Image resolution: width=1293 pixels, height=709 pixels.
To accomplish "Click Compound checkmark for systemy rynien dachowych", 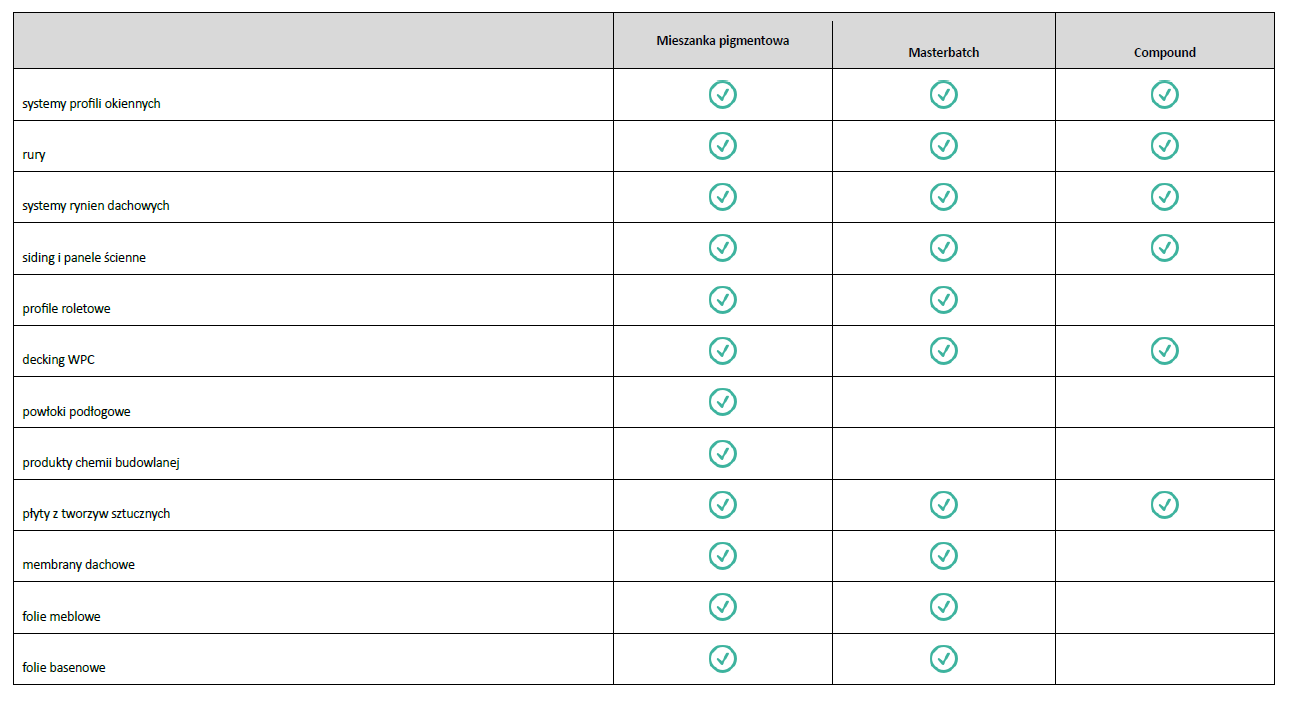I will (1164, 197).
